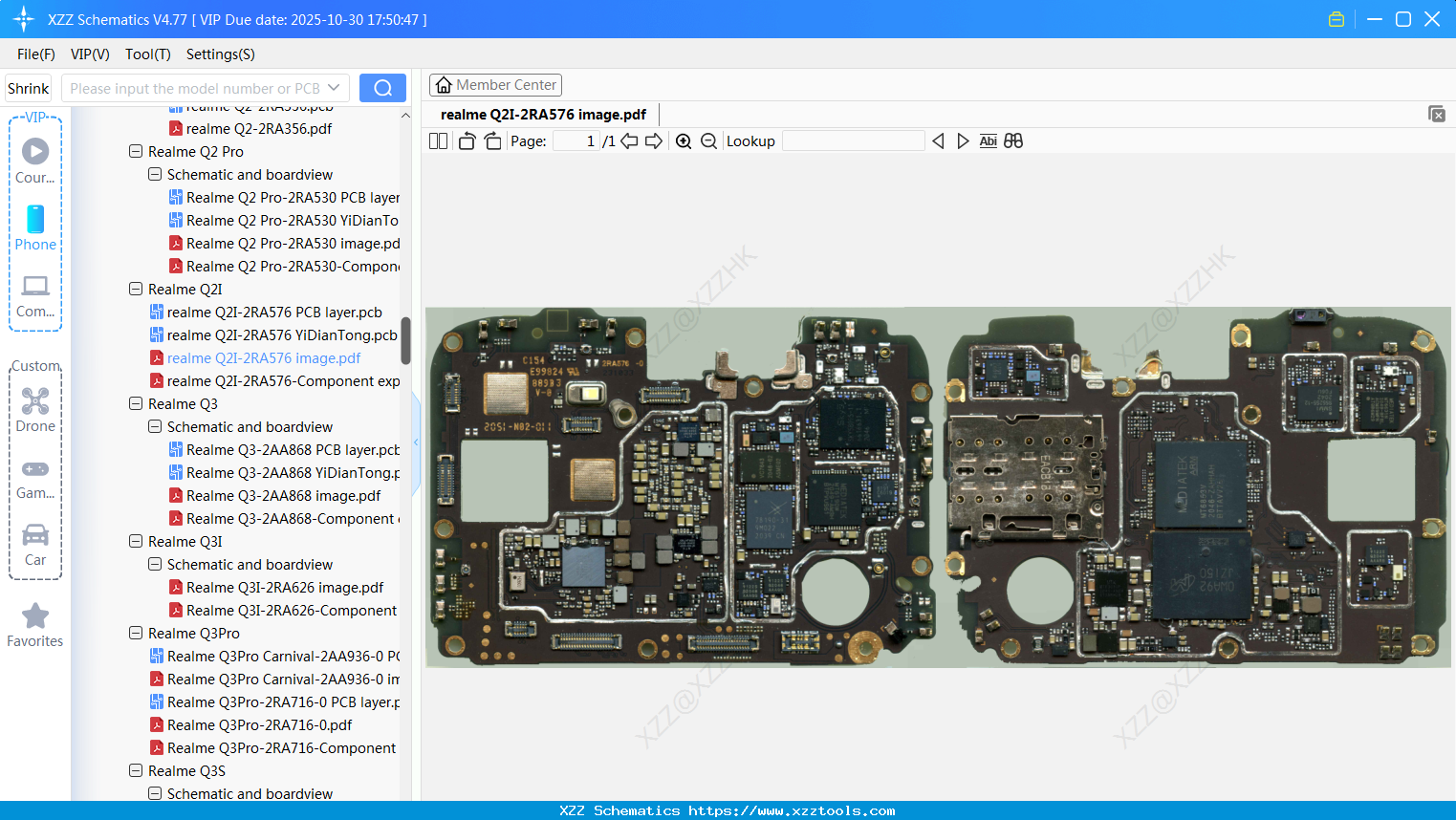Open the xzztools.com link in status bar
This screenshot has width=1456, height=820.
click(792, 810)
